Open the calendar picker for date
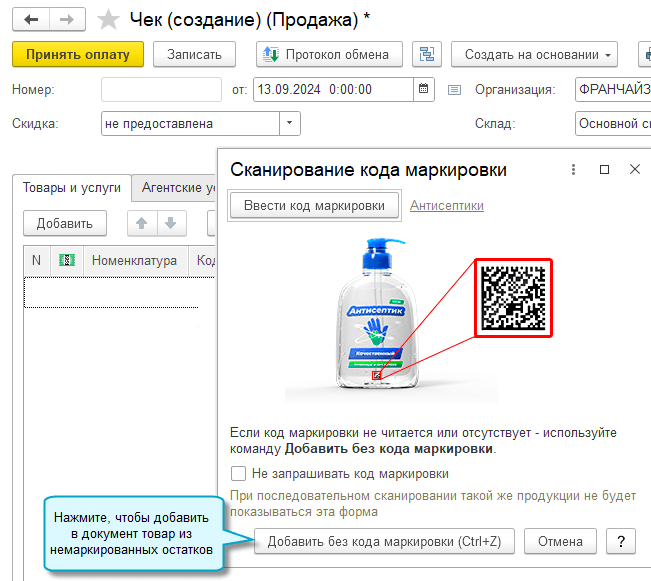Viewport: 651px width, 581px height. 424,89
